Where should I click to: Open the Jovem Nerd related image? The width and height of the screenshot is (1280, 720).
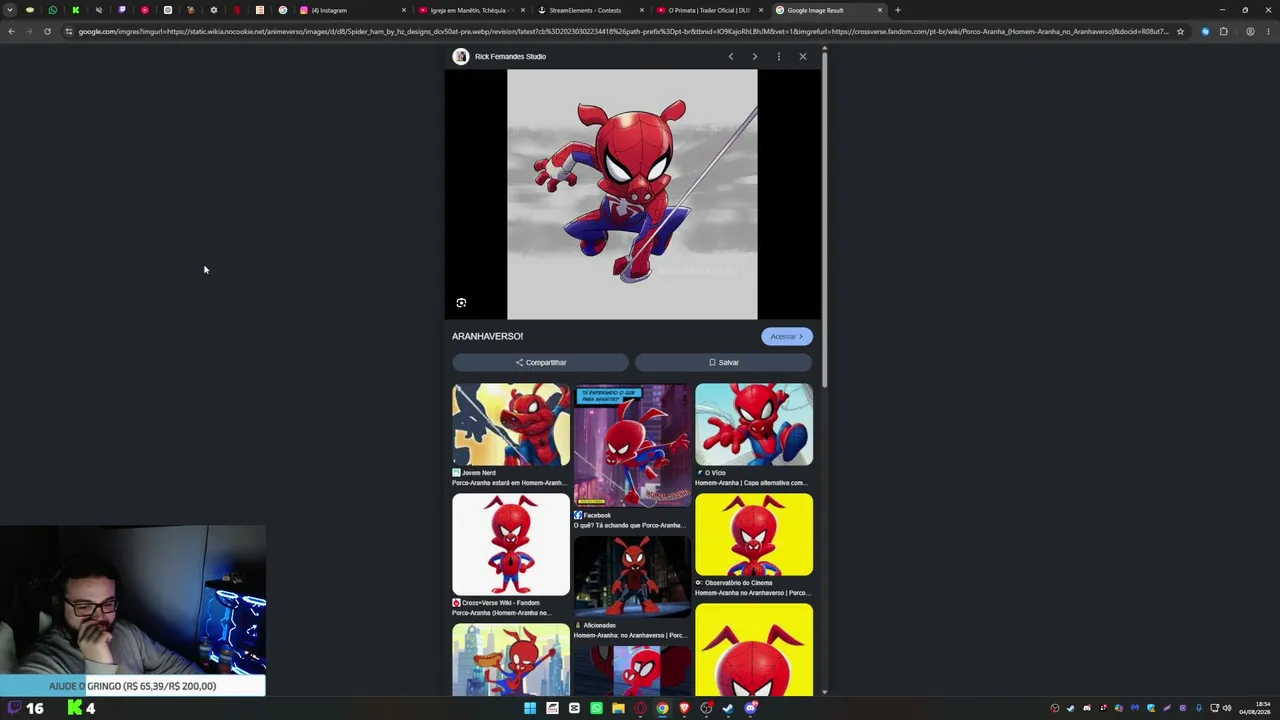pyautogui.click(x=511, y=424)
